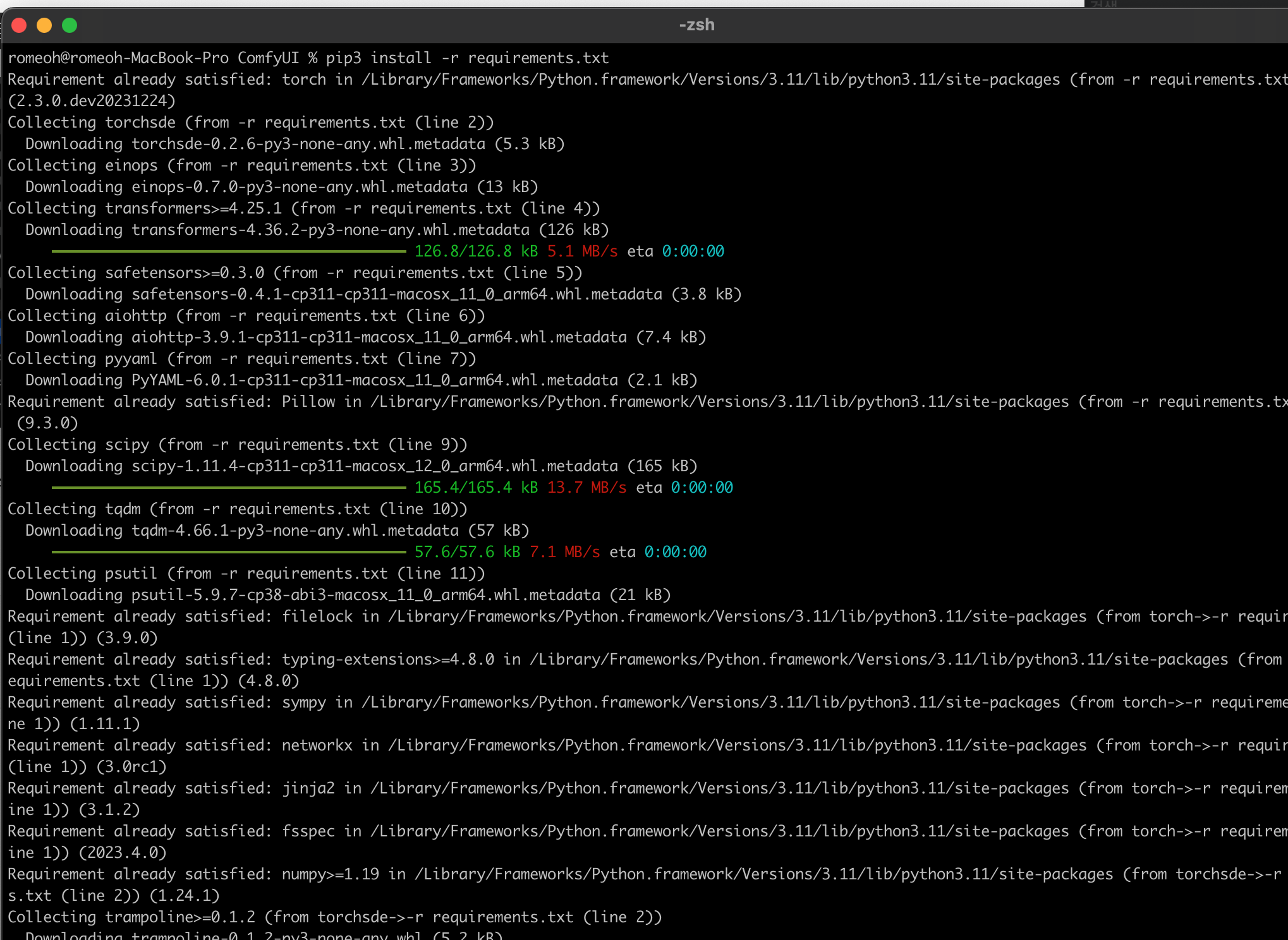Click the 5.1 MB/s red speed text
Screen dimensions: 1288x940
(x=582, y=251)
